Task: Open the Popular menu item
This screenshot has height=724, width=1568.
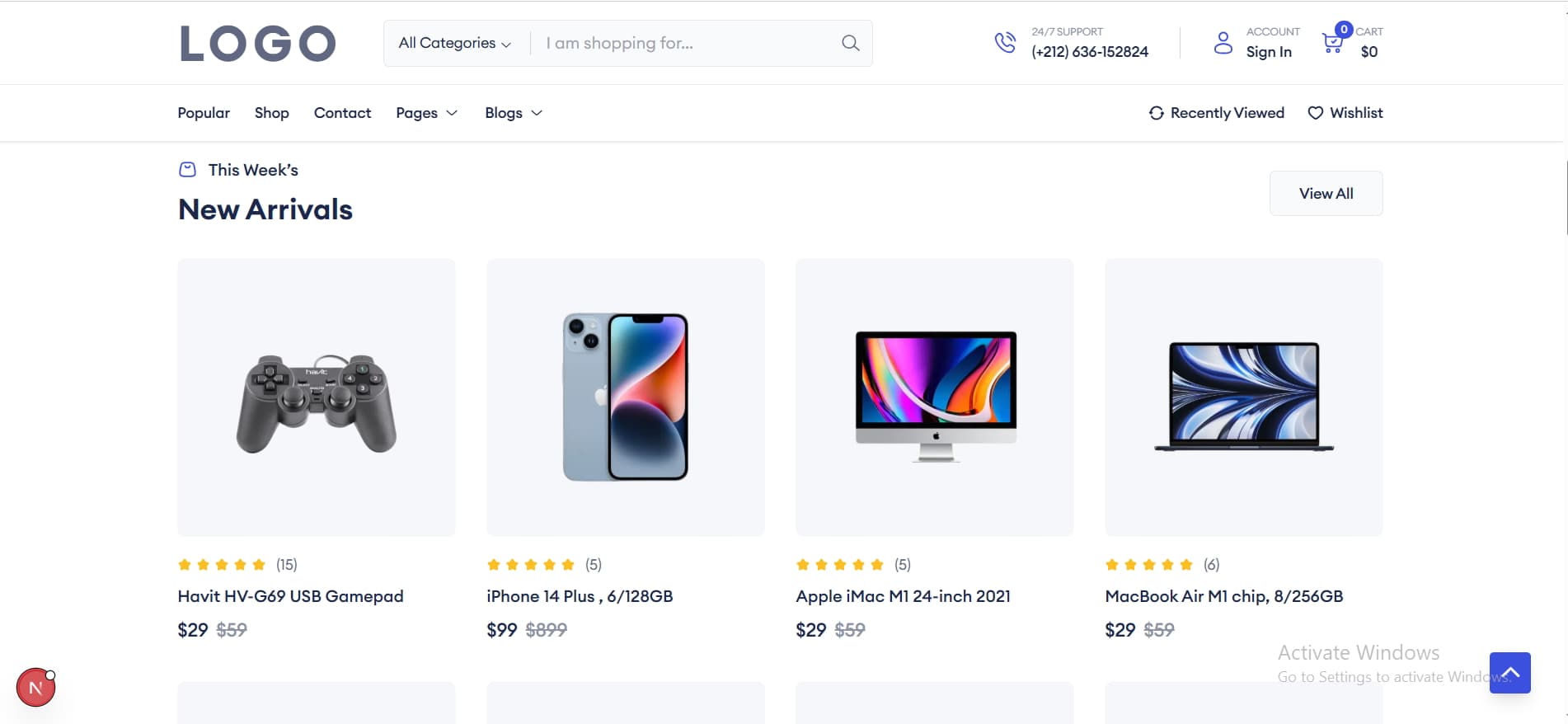Action: tap(204, 113)
